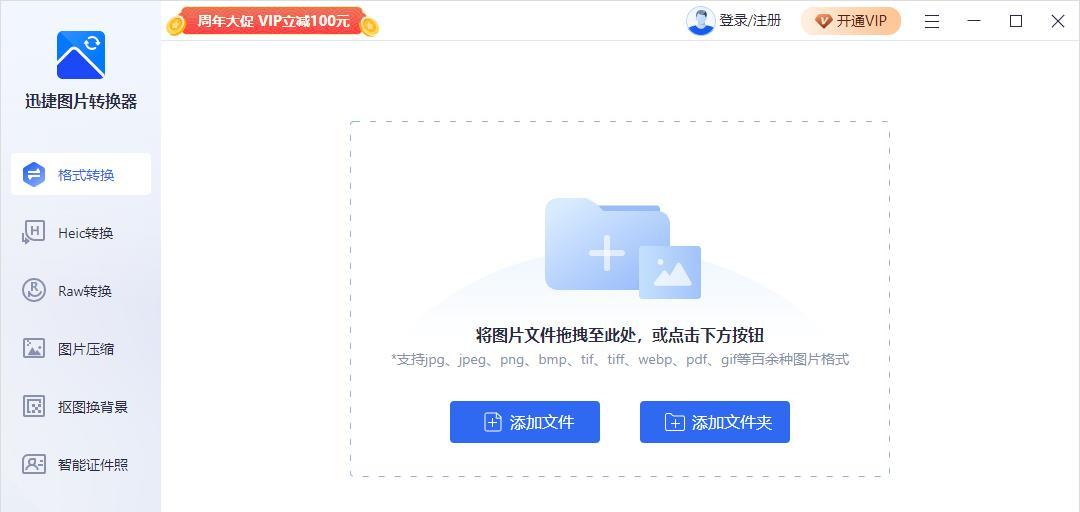
Task: Click the plus folder icon on 添加文件夹
Action: [674, 422]
